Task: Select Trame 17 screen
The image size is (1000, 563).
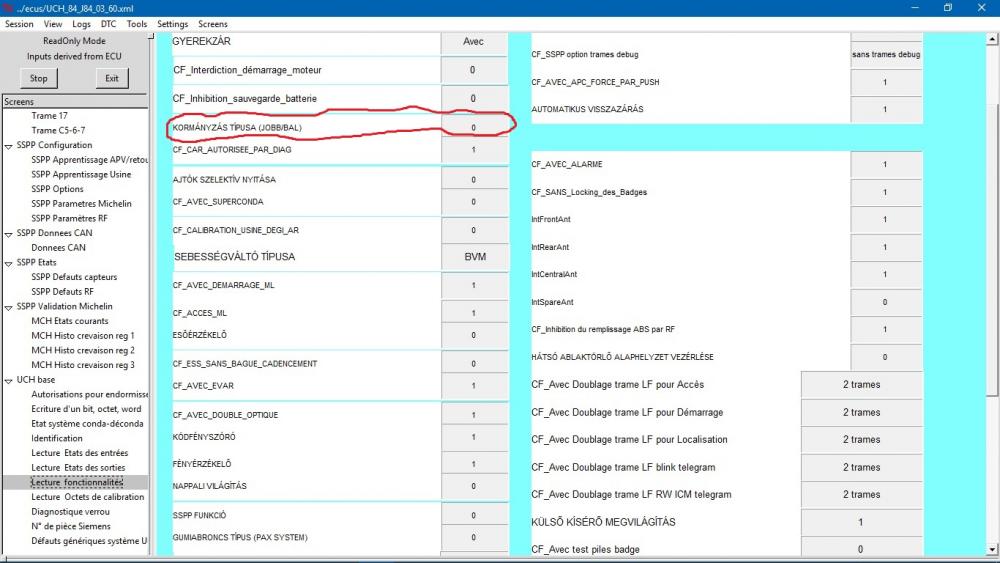Action: 49,115
